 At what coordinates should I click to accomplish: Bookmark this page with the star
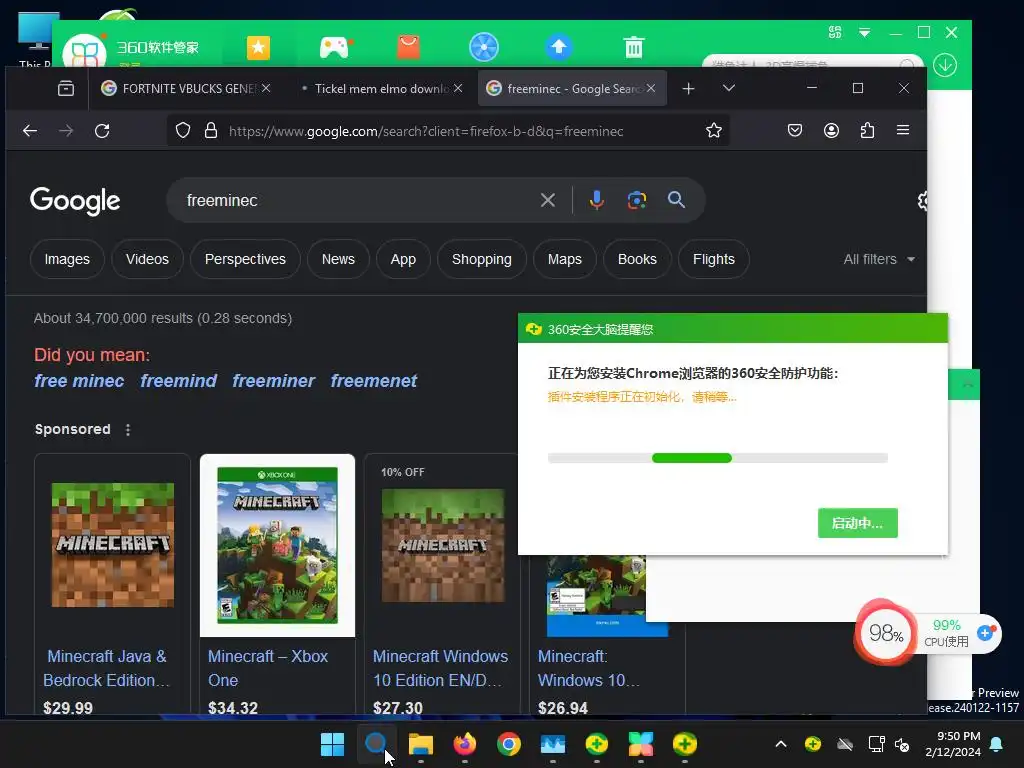[x=714, y=131]
